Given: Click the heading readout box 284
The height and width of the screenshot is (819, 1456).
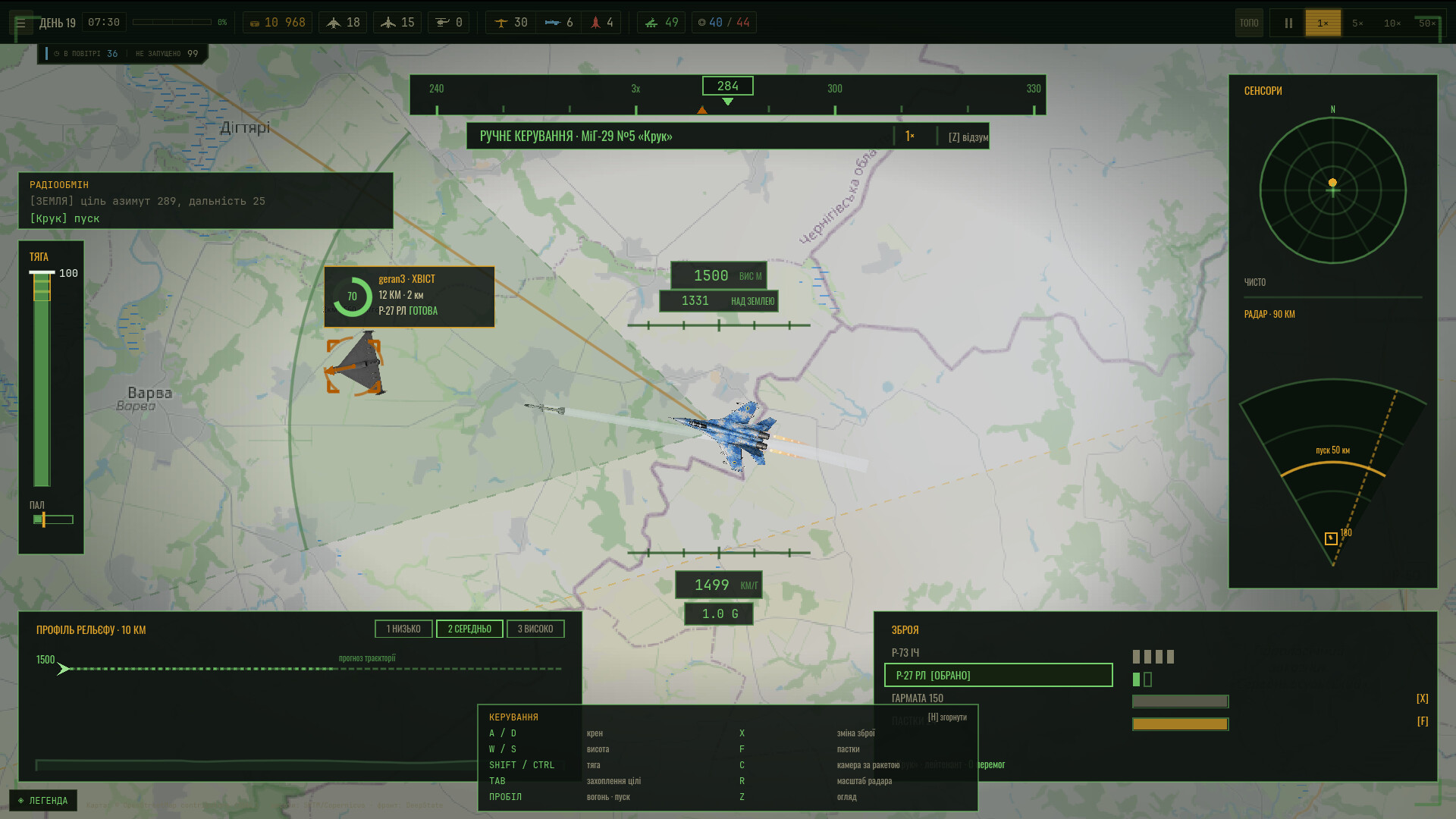Looking at the screenshot, I should click(727, 86).
